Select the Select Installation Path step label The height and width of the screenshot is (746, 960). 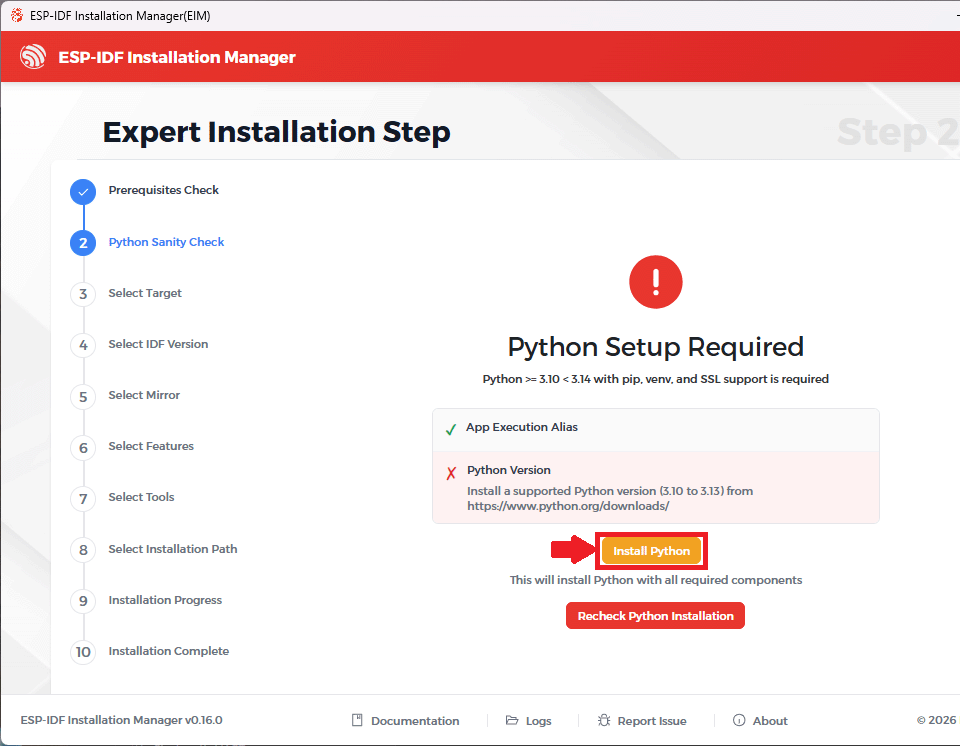(173, 549)
